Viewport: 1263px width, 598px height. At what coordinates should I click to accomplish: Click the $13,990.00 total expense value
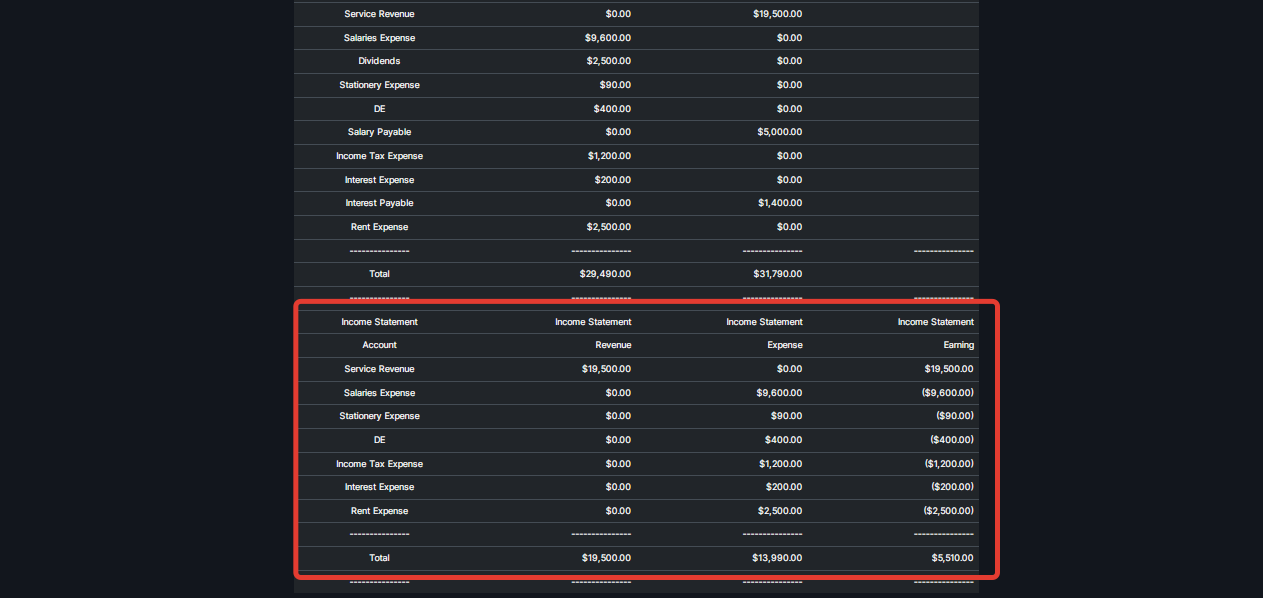click(777, 558)
